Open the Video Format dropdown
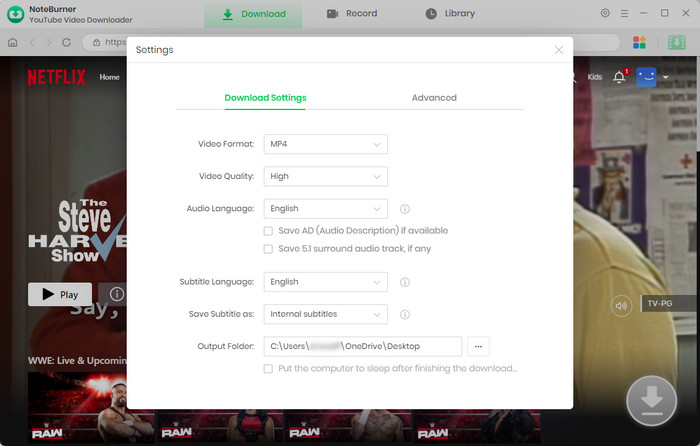The width and height of the screenshot is (700, 446). (325, 145)
